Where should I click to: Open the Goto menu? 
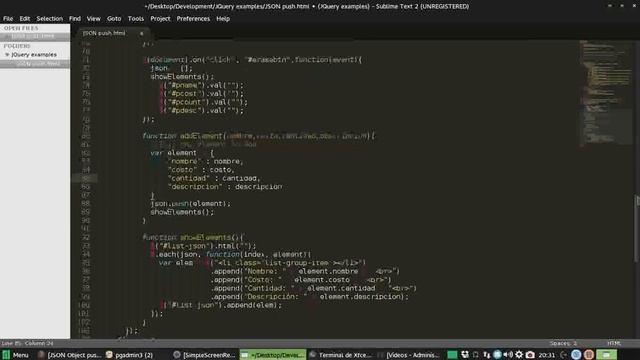pos(114,19)
